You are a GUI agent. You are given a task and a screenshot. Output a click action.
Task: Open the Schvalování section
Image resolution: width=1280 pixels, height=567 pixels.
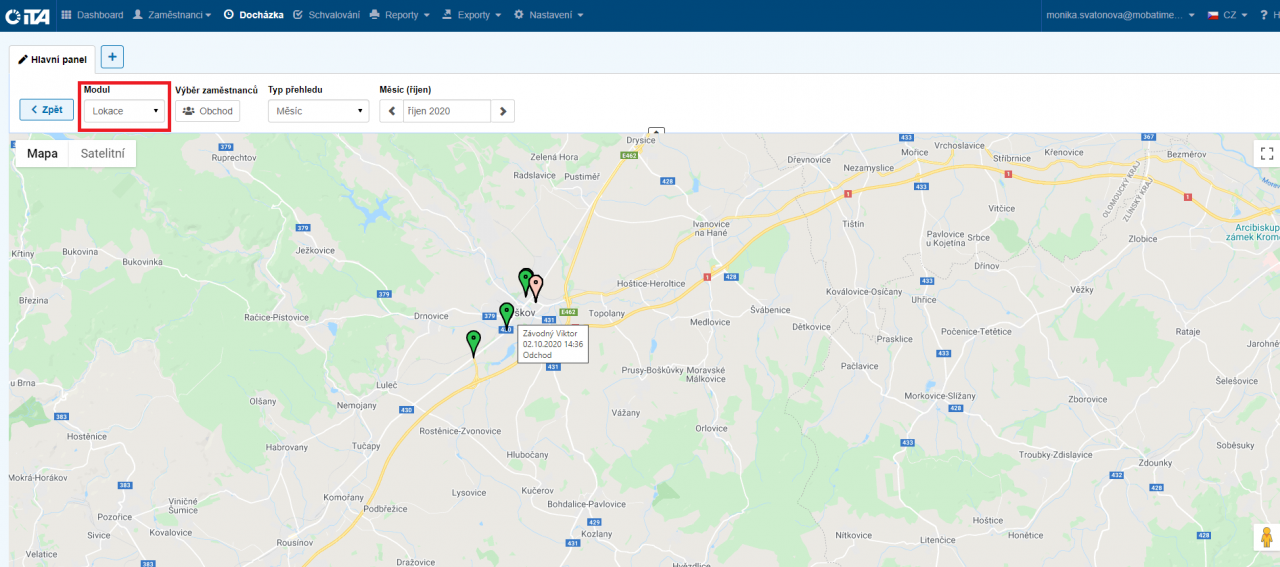326,15
